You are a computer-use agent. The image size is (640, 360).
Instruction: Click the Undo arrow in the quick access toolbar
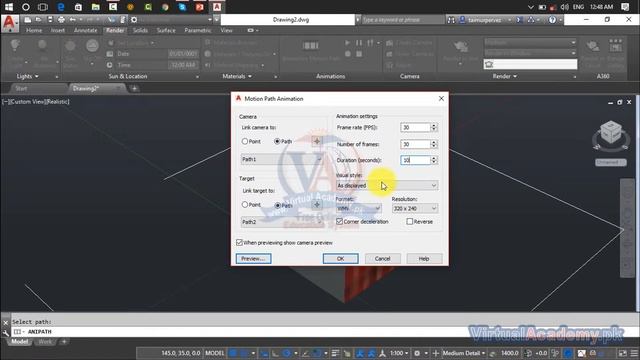pyautogui.click(x=72, y=20)
